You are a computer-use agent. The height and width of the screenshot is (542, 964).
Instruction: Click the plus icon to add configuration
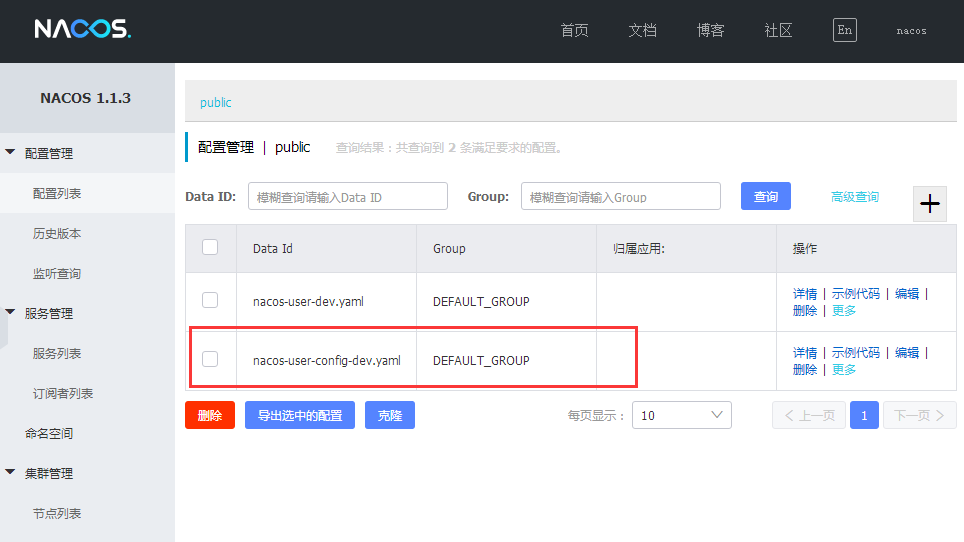(930, 203)
